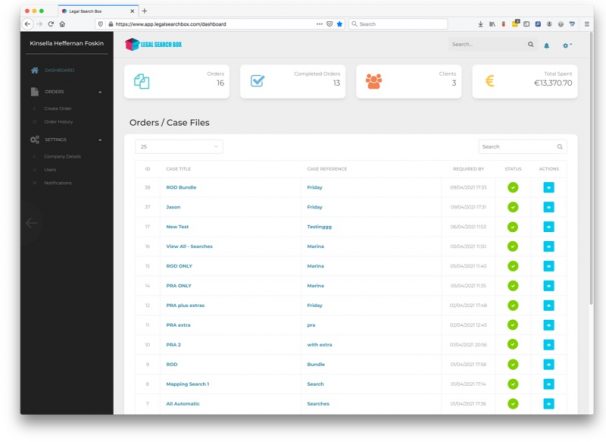
Task: Click the Total Spent euro icon
Action: tap(490, 81)
